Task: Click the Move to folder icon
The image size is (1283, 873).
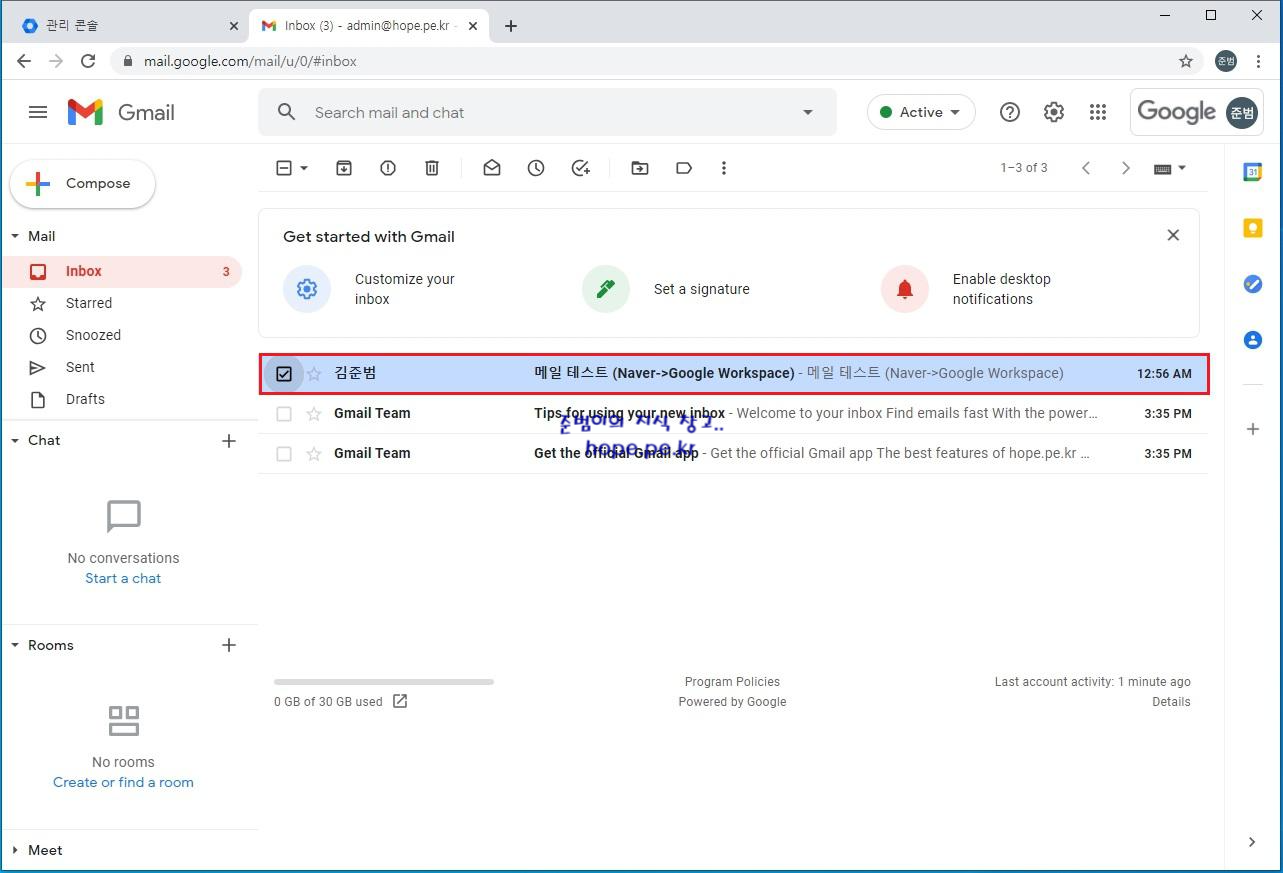Action: click(640, 168)
